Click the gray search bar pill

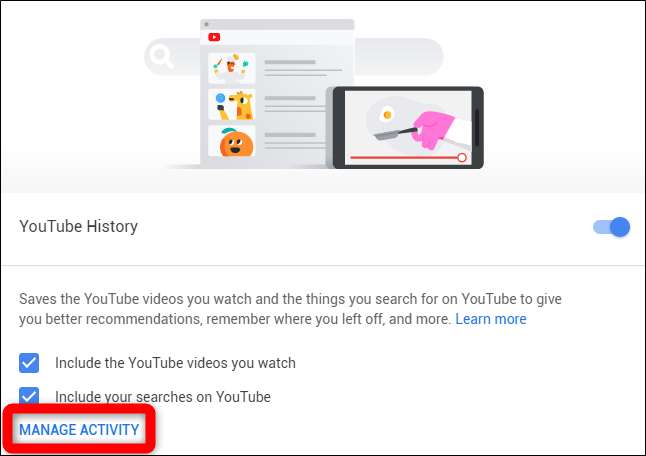pyautogui.click(x=294, y=56)
